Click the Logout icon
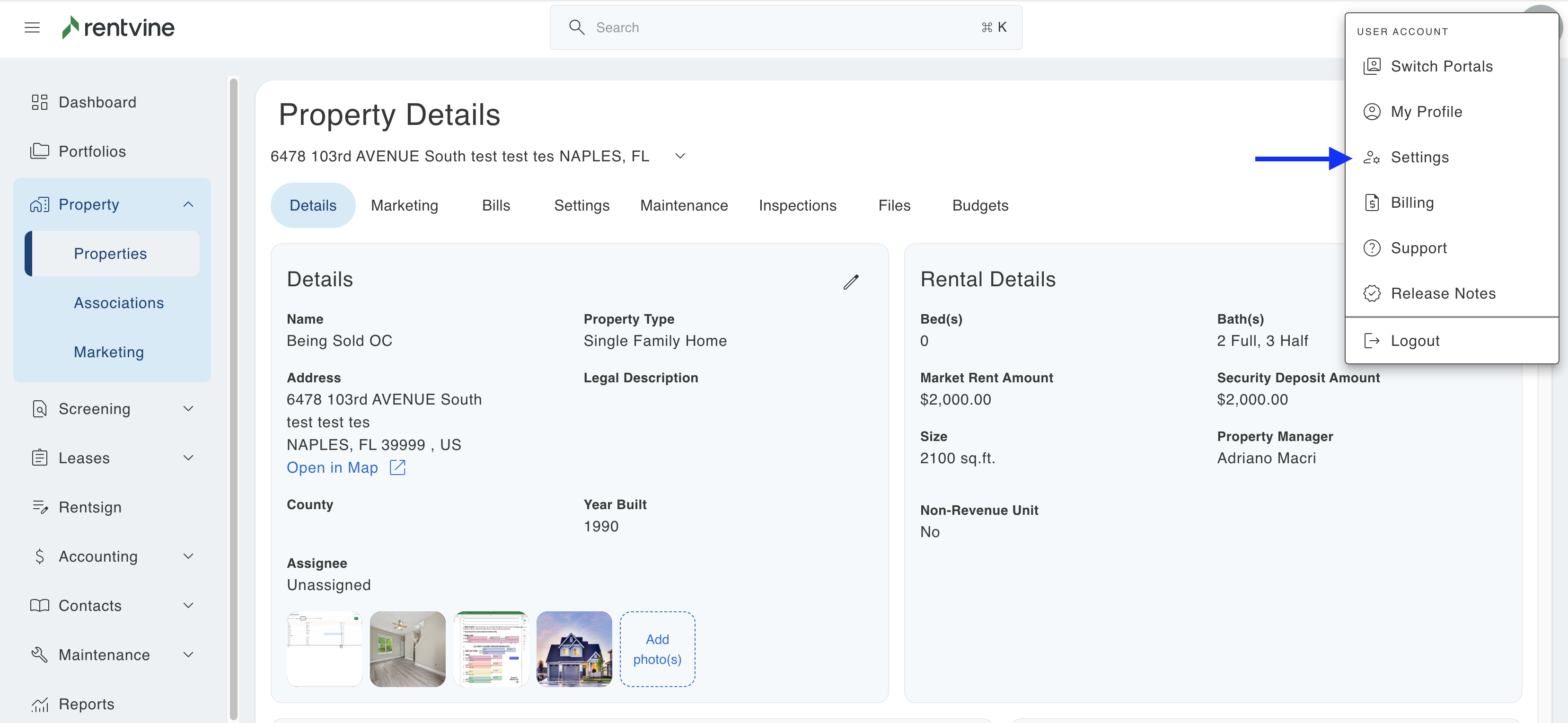This screenshot has height=723, width=1568. (1371, 341)
